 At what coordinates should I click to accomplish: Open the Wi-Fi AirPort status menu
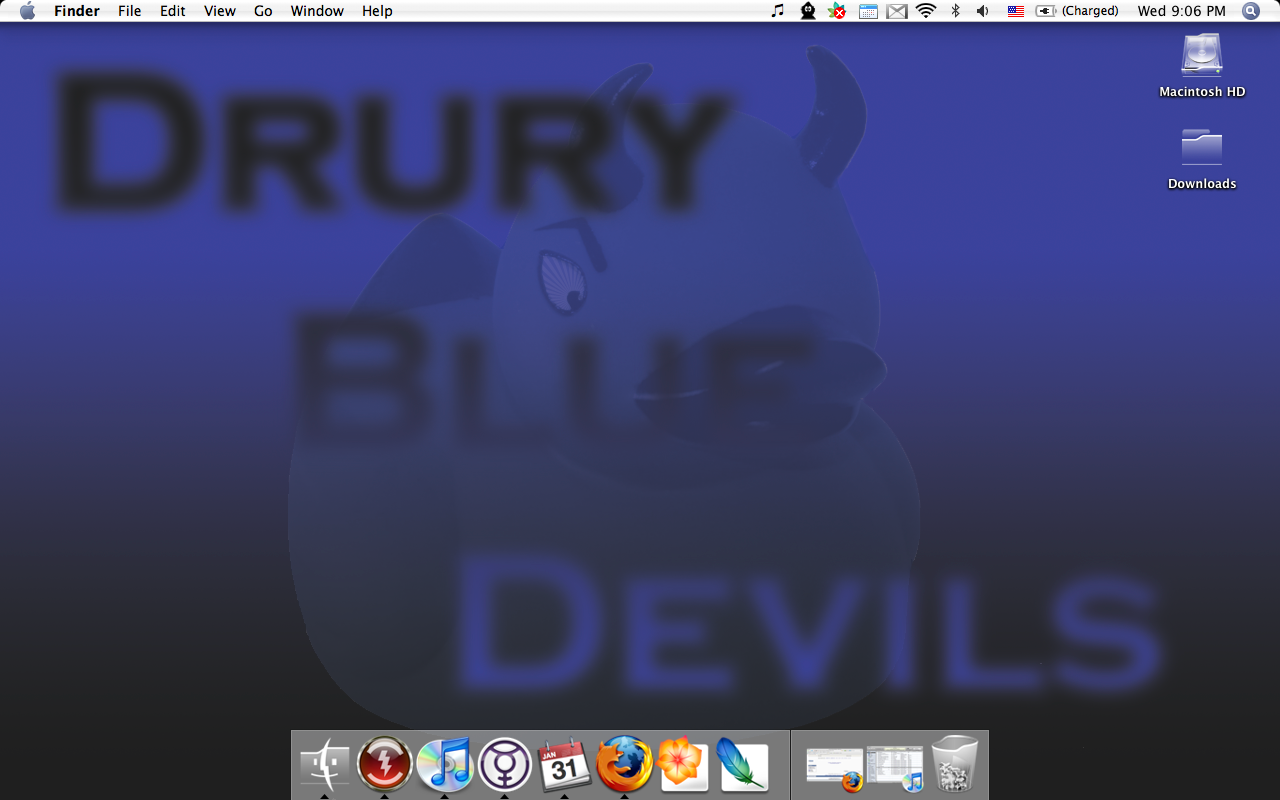pos(926,11)
